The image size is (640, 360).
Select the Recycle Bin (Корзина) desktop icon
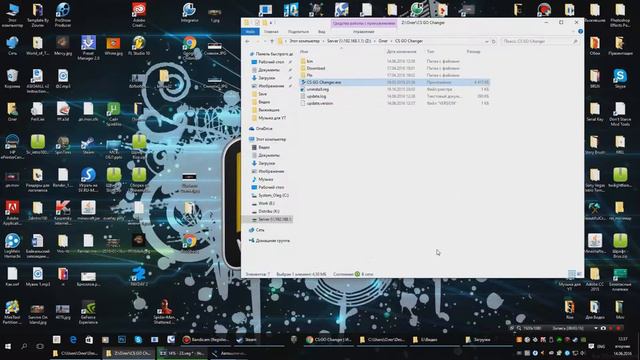[12, 79]
